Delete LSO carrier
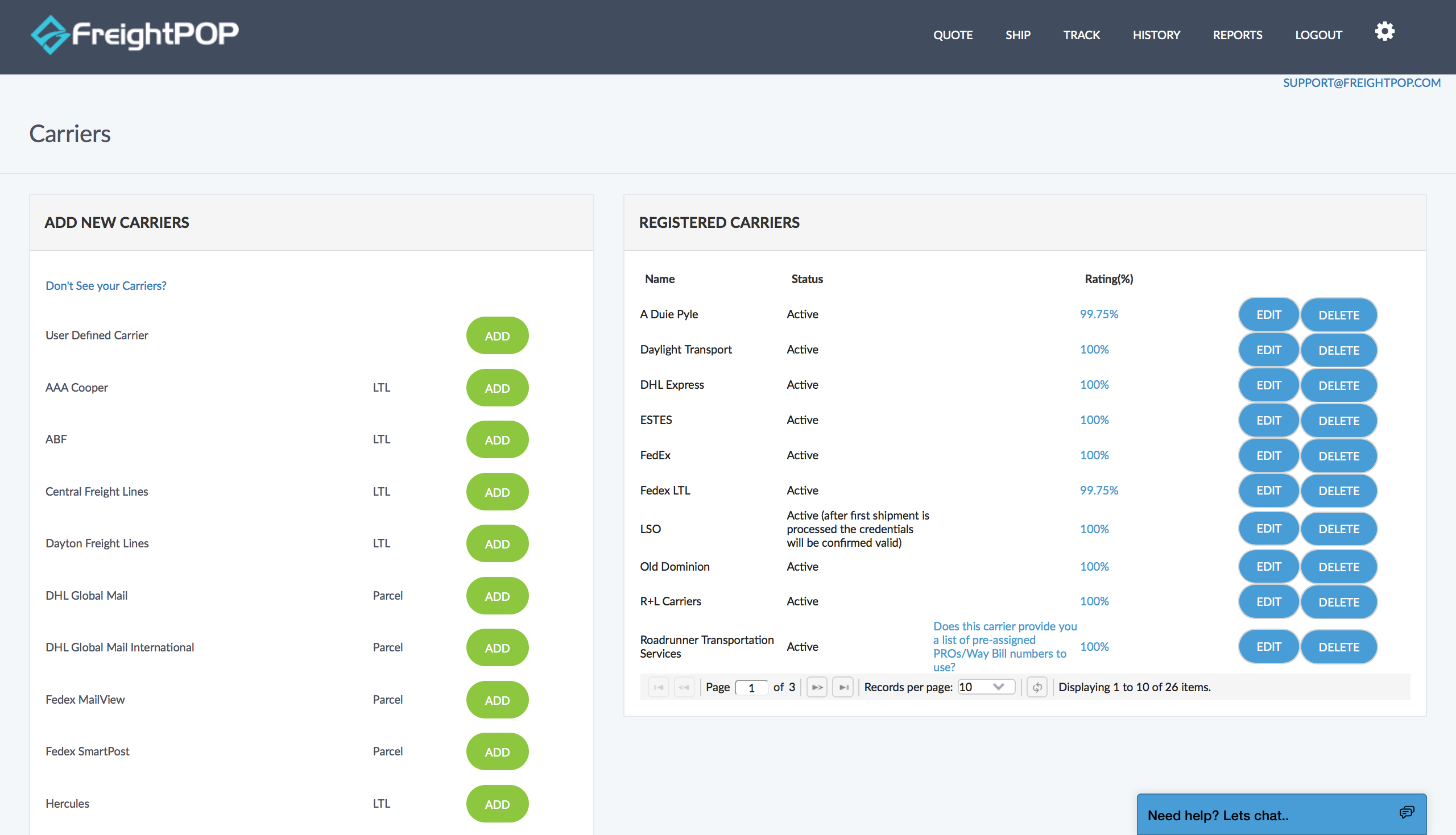The height and width of the screenshot is (835, 1456). pyautogui.click(x=1338, y=528)
